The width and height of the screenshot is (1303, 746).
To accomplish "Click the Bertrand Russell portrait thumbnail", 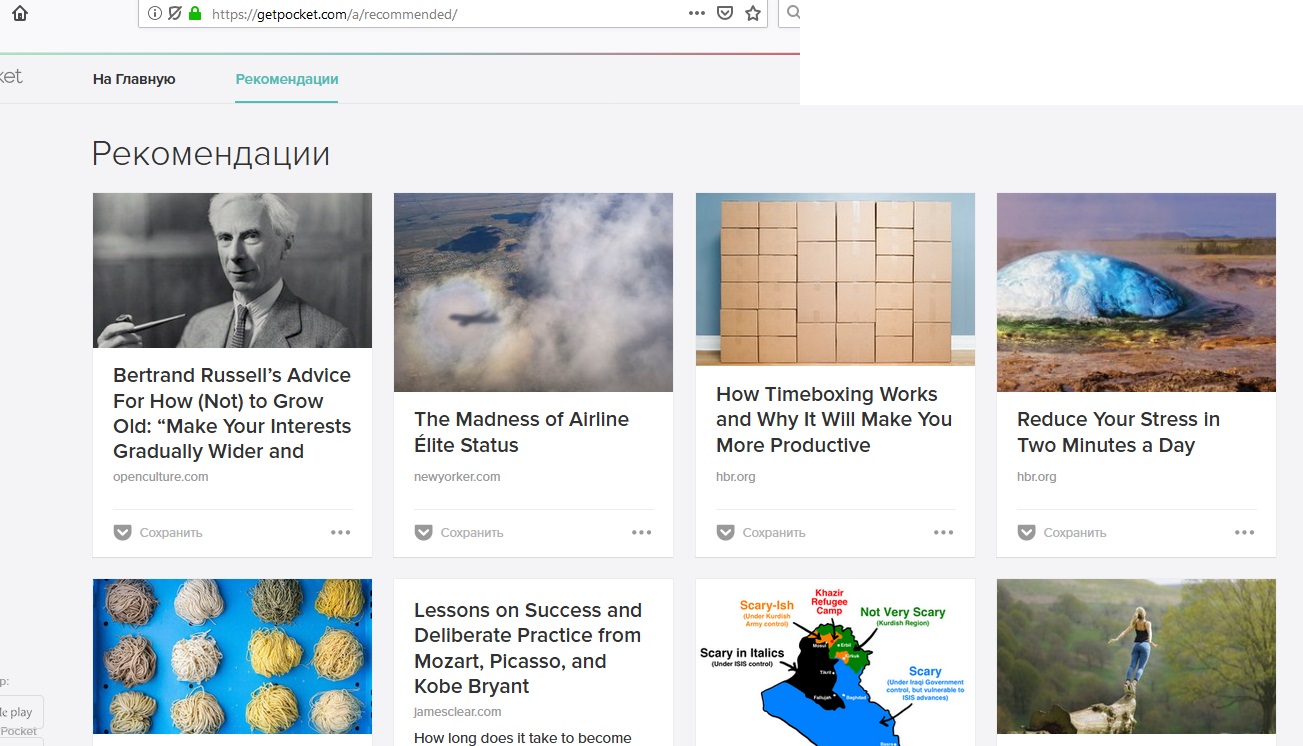I will 232,270.
